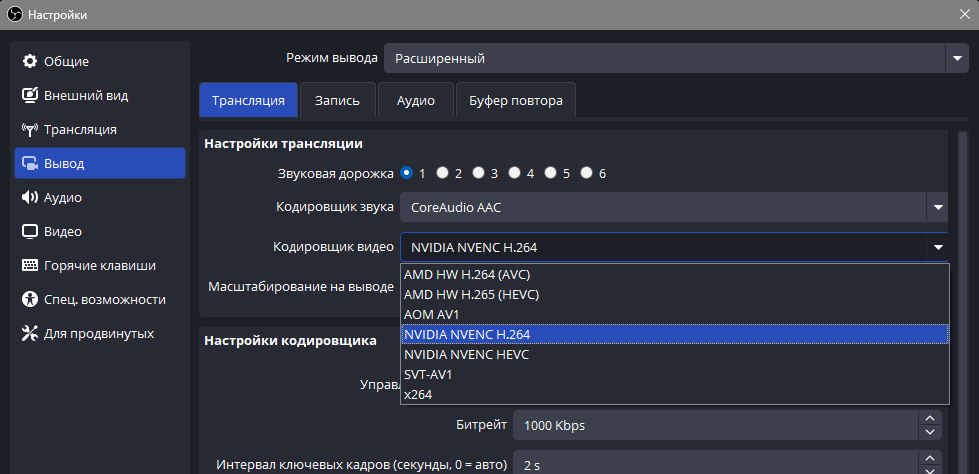Click the OBS logo icon in title bar
Viewport: 979px width, 474px height.
pos(16,15)
